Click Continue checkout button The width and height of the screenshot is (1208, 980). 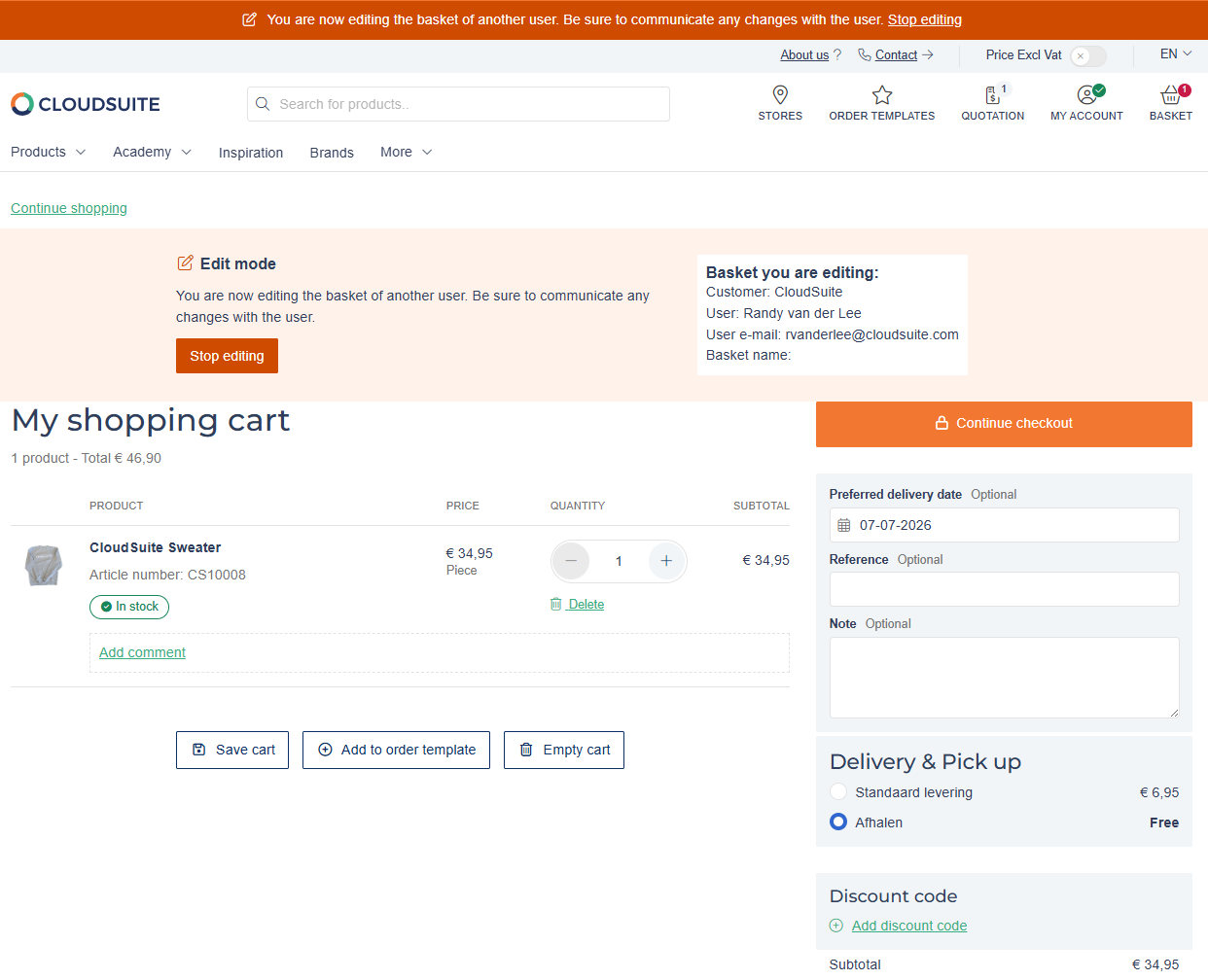(1004, 424)
